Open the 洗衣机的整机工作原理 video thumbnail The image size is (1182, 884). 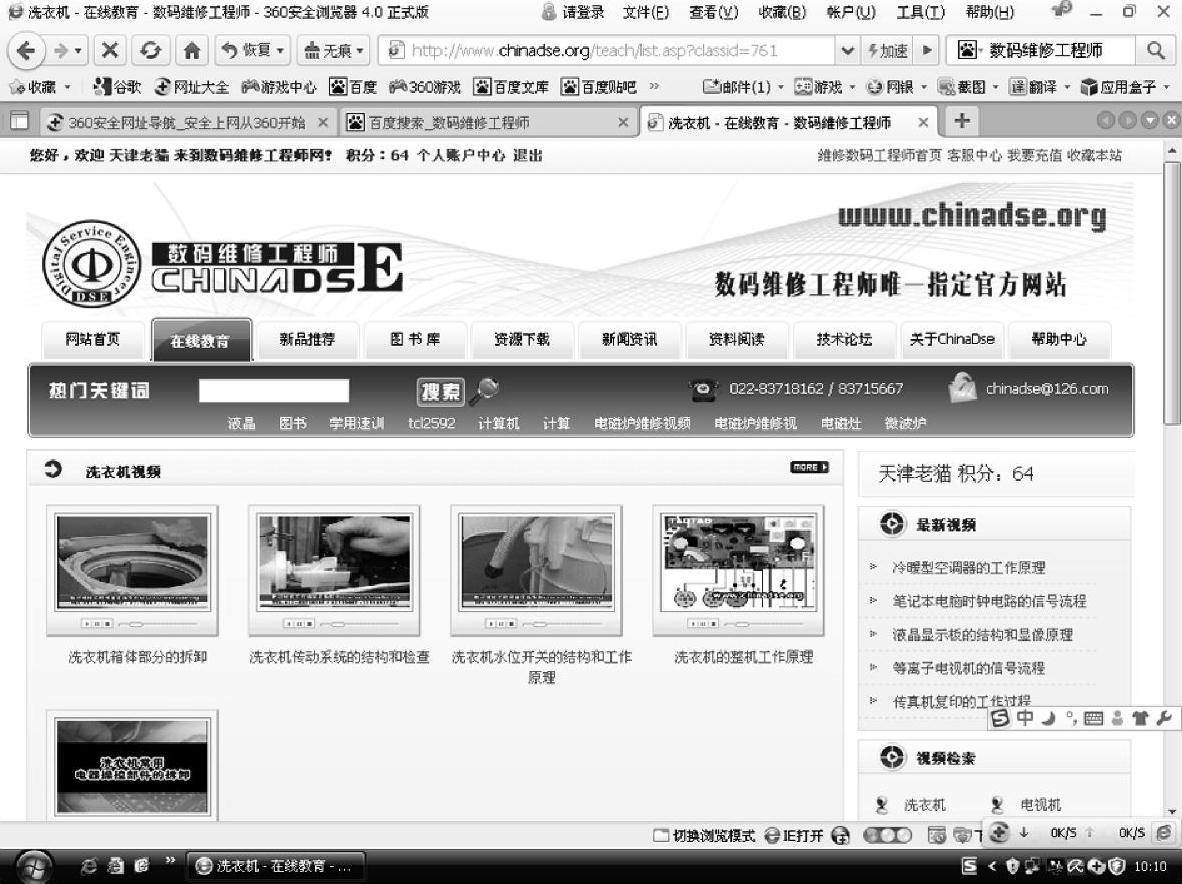click(738, 570)
